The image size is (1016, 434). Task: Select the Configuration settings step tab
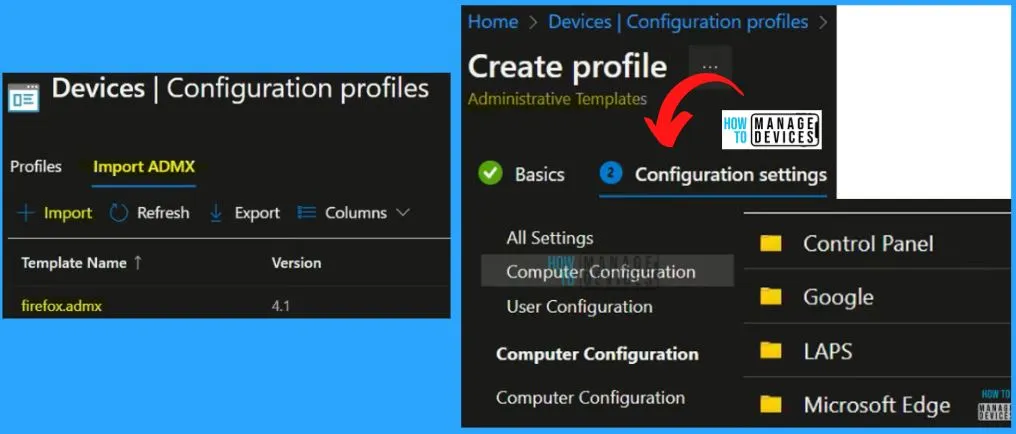click(731, 174)
